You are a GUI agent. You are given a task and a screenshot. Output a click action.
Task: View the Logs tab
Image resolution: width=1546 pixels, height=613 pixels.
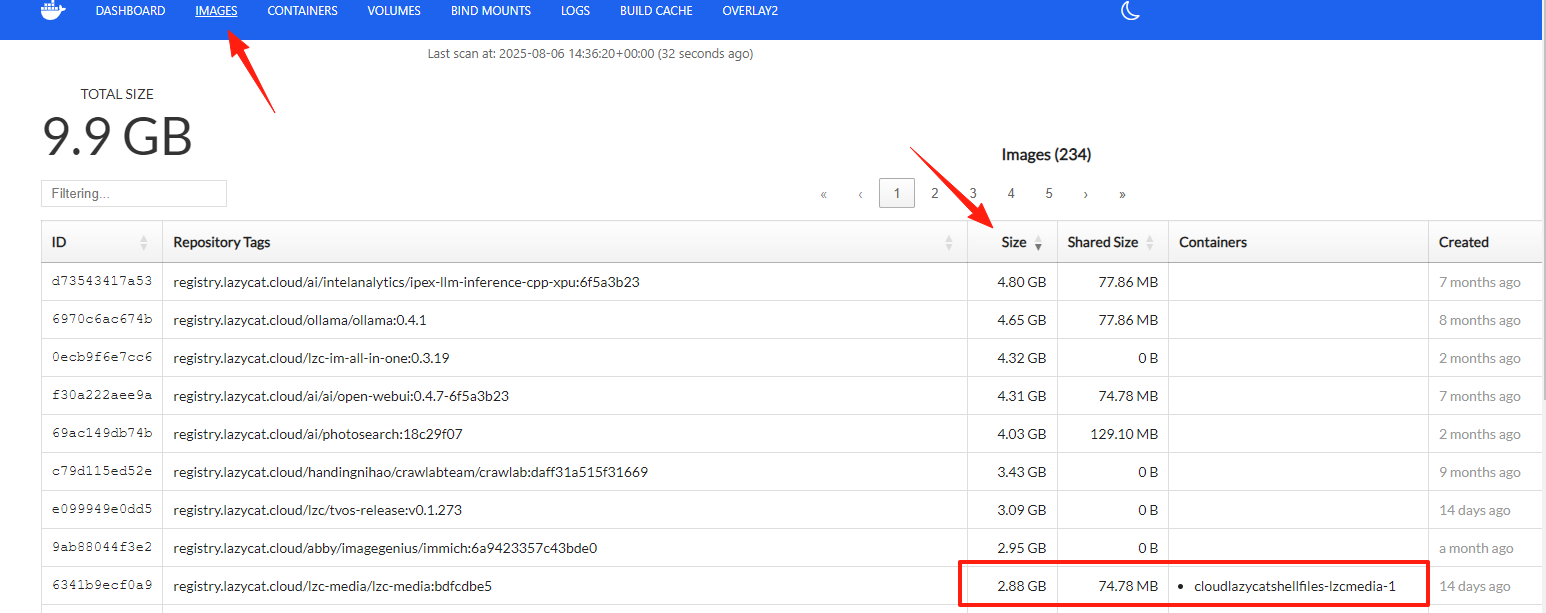click(575, 11)
